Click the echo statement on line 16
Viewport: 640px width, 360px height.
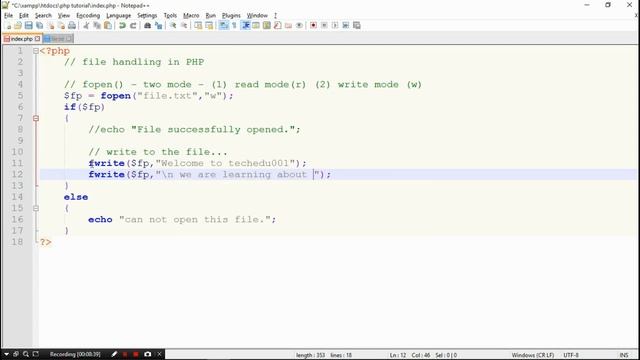click(182, 220)
